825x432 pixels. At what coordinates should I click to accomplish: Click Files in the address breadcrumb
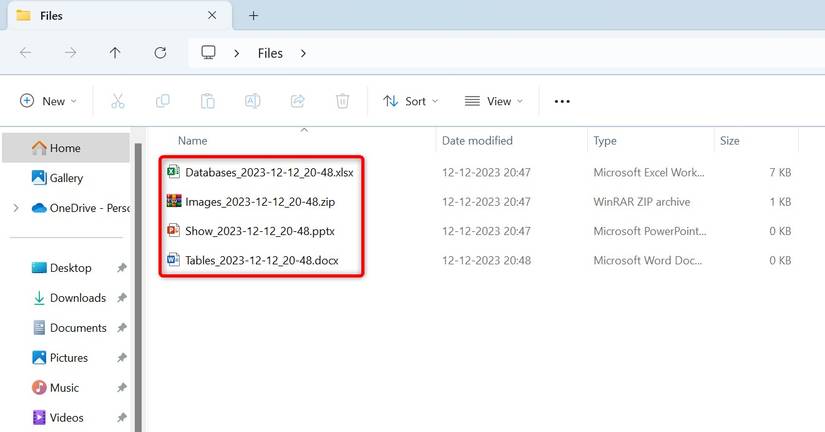(x=270, y=53)
